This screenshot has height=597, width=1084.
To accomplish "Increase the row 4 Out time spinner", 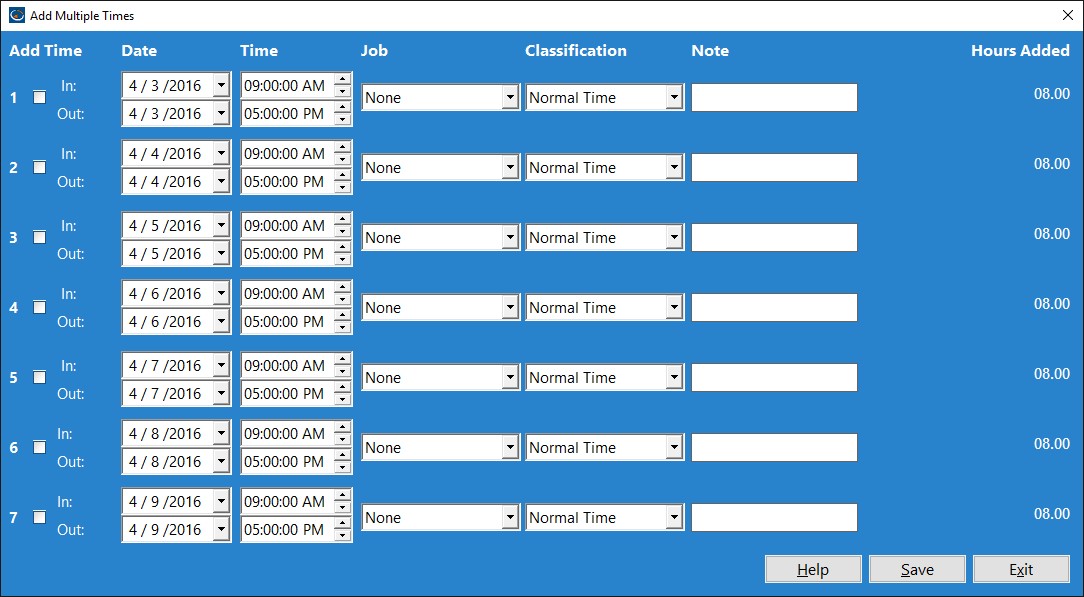I will point(342,315).
